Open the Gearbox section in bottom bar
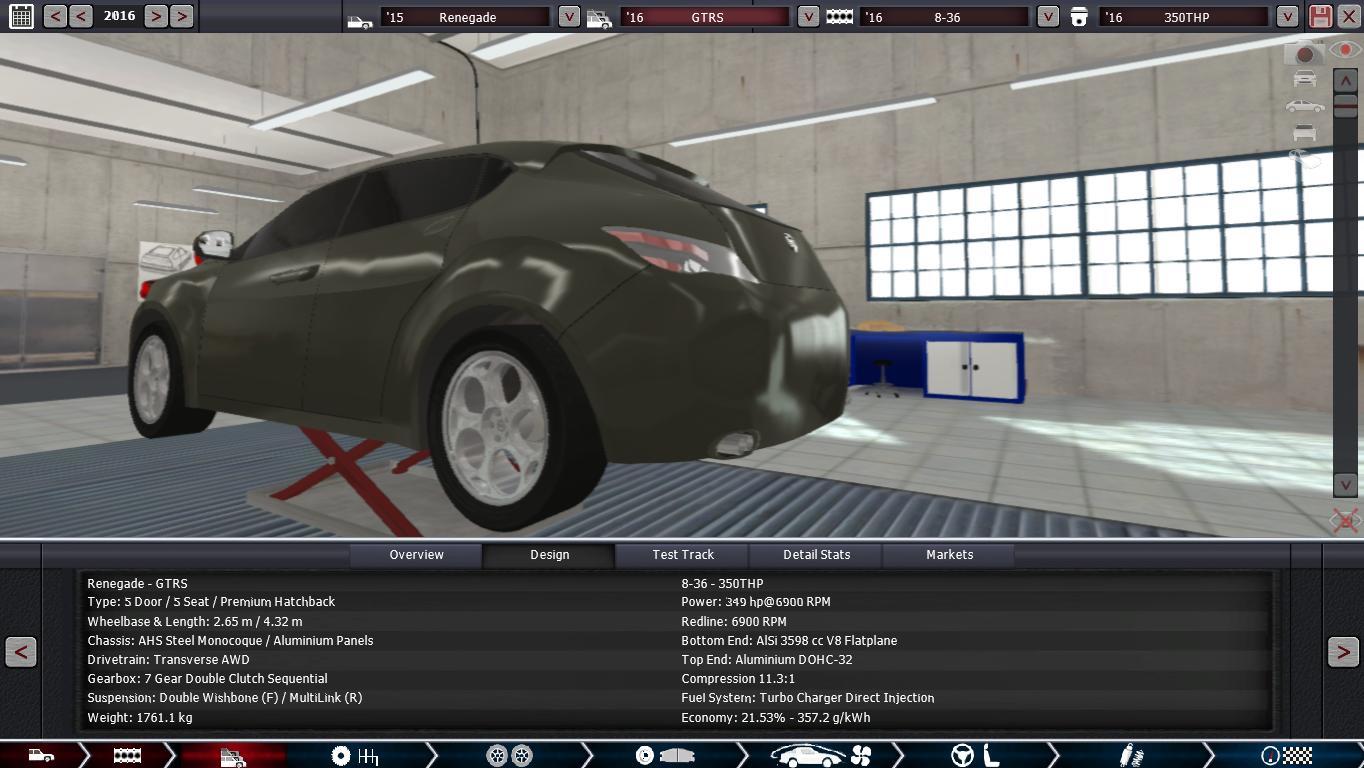The width and height of the screenshot is (1364, 768). tap(354, 755)
